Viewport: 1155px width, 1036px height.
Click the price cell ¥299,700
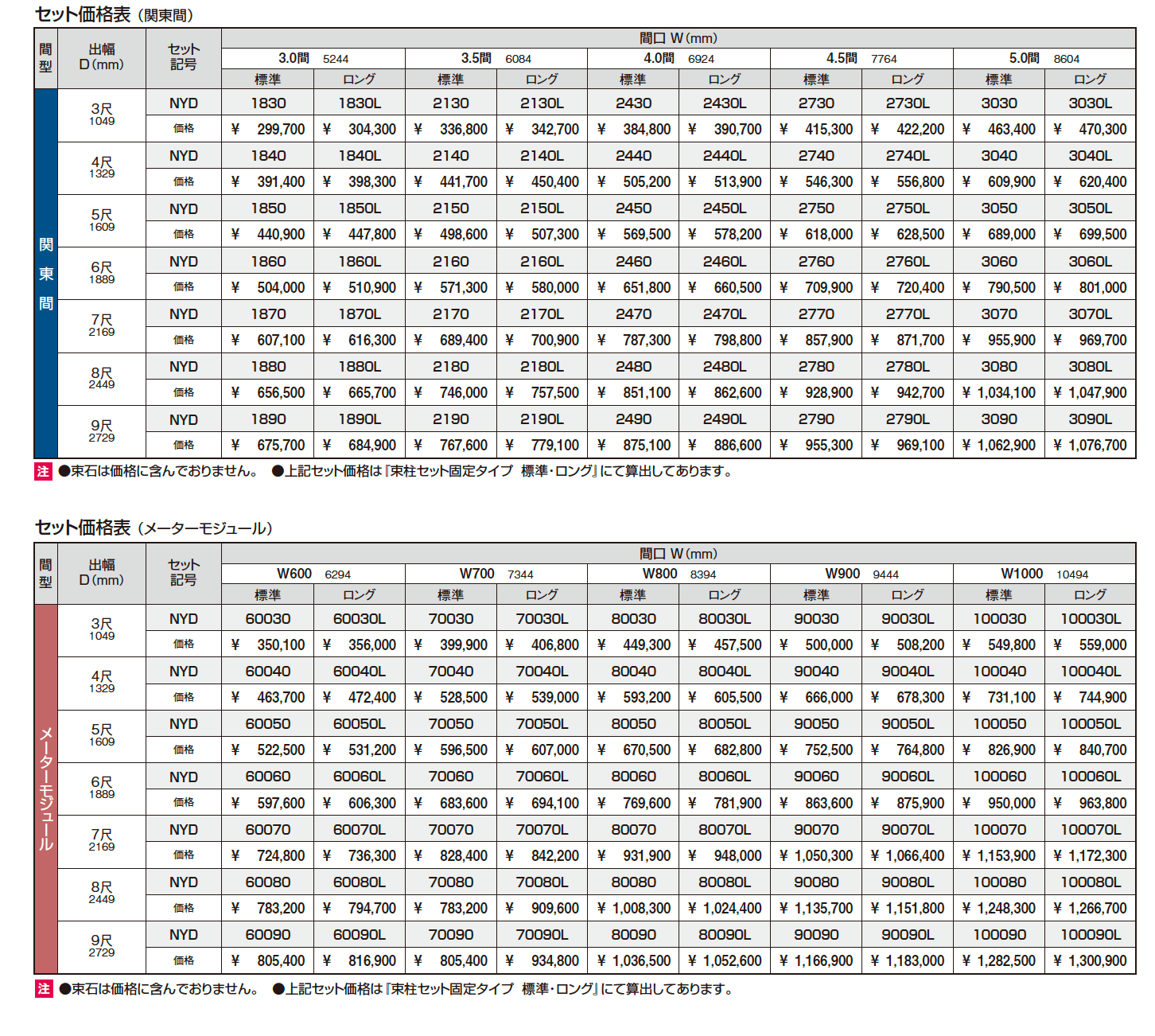pos(268,129)
